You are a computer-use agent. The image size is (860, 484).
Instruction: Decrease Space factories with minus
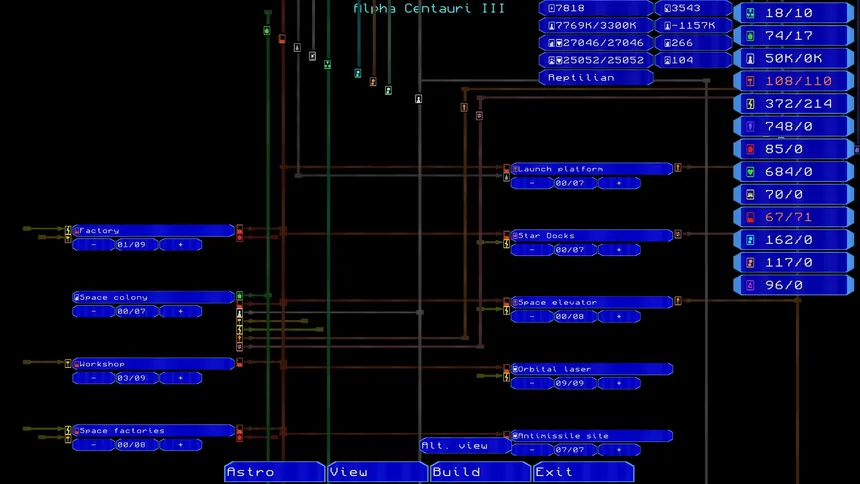[x=93, y=445]
